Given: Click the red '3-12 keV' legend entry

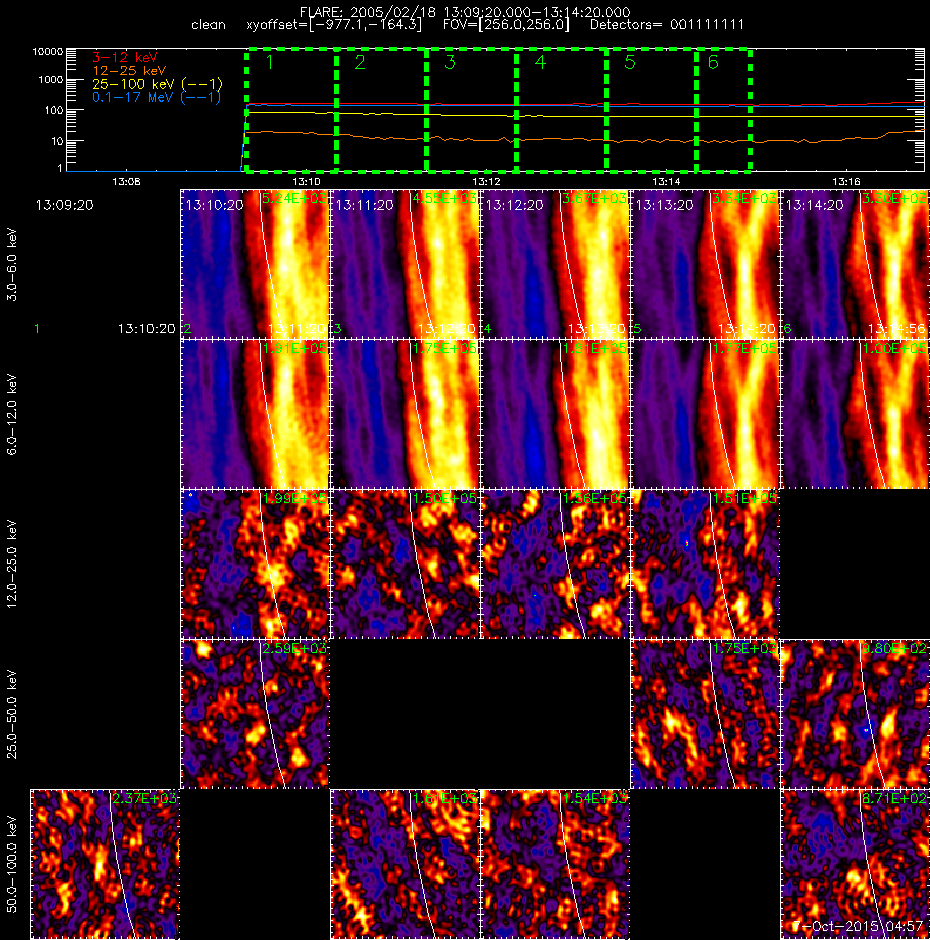Looking at the screenshot, I should point(125,57).
